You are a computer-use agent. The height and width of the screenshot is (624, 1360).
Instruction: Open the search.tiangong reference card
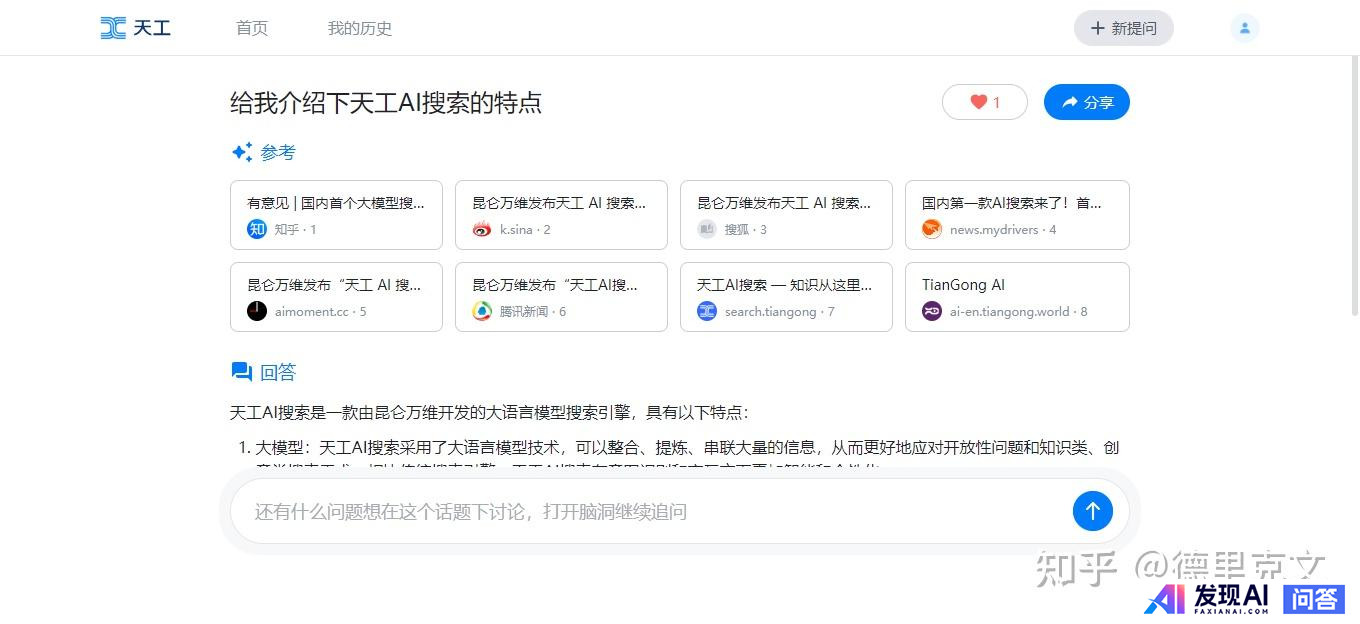(785, 296)
